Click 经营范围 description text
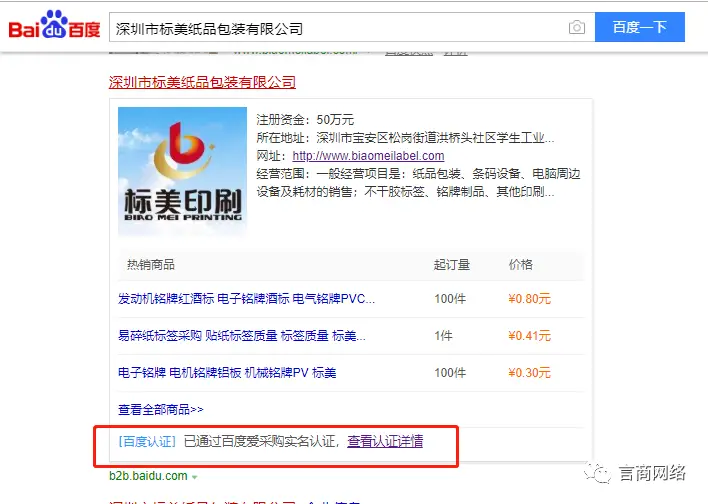 [418, 183]
